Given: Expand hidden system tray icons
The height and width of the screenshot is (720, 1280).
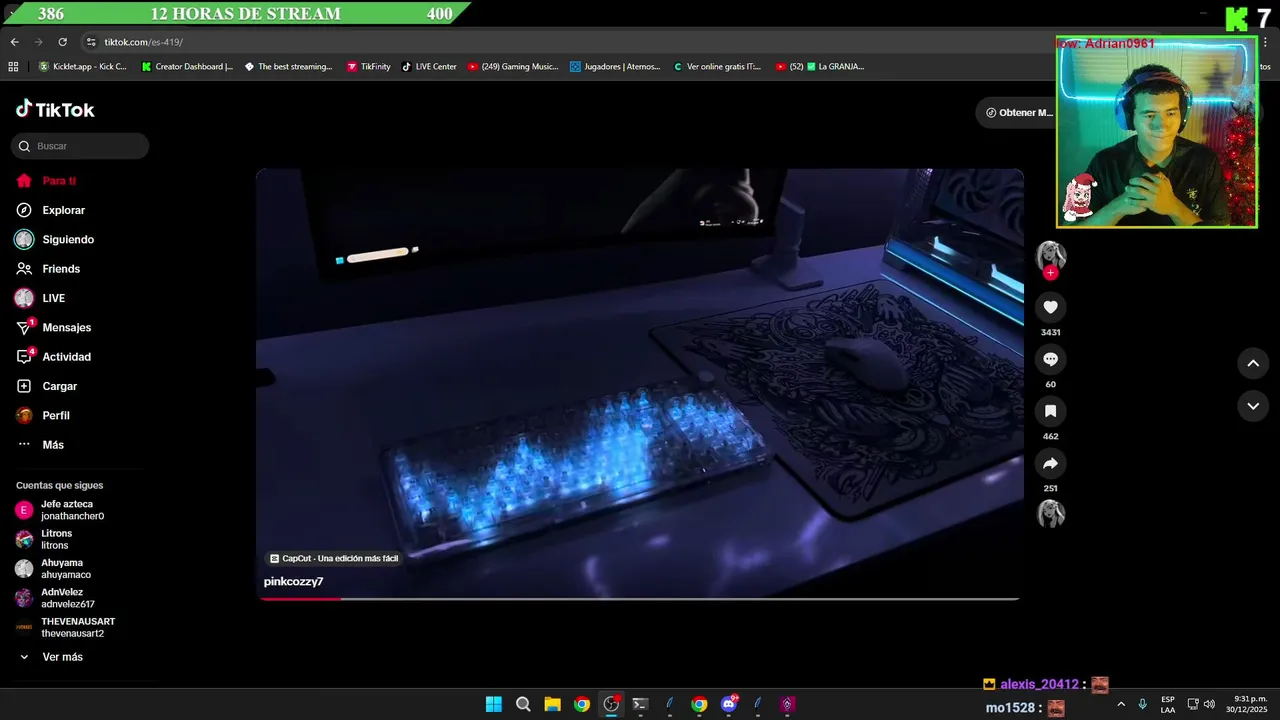Looking at the screenshot, I should click(1120, 704).
